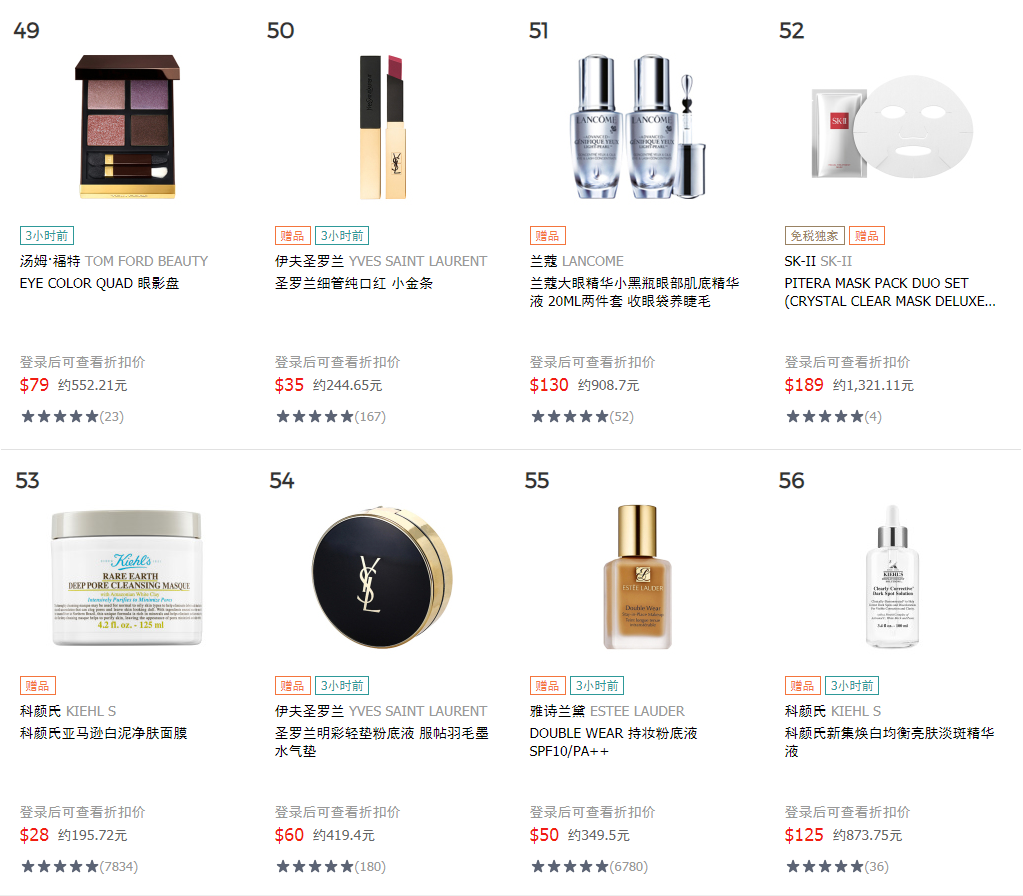1023x896 pixels.
Task: Open the EYE COLOR QUAD 眼影盘 title
Action: (x=99, y=283)
